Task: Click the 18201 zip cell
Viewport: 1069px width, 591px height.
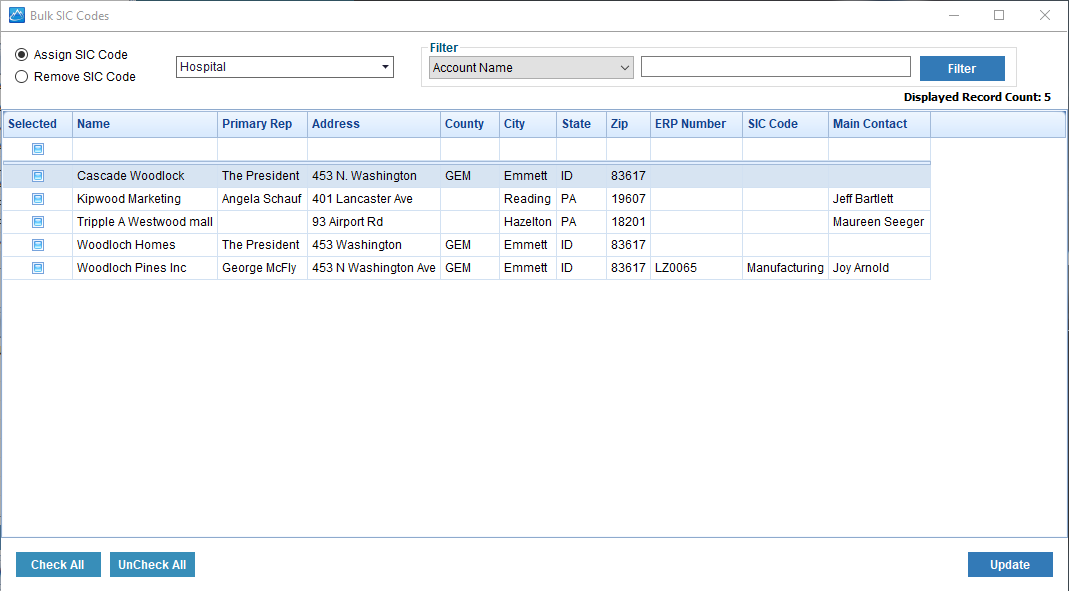Action: tap(629, 222)
